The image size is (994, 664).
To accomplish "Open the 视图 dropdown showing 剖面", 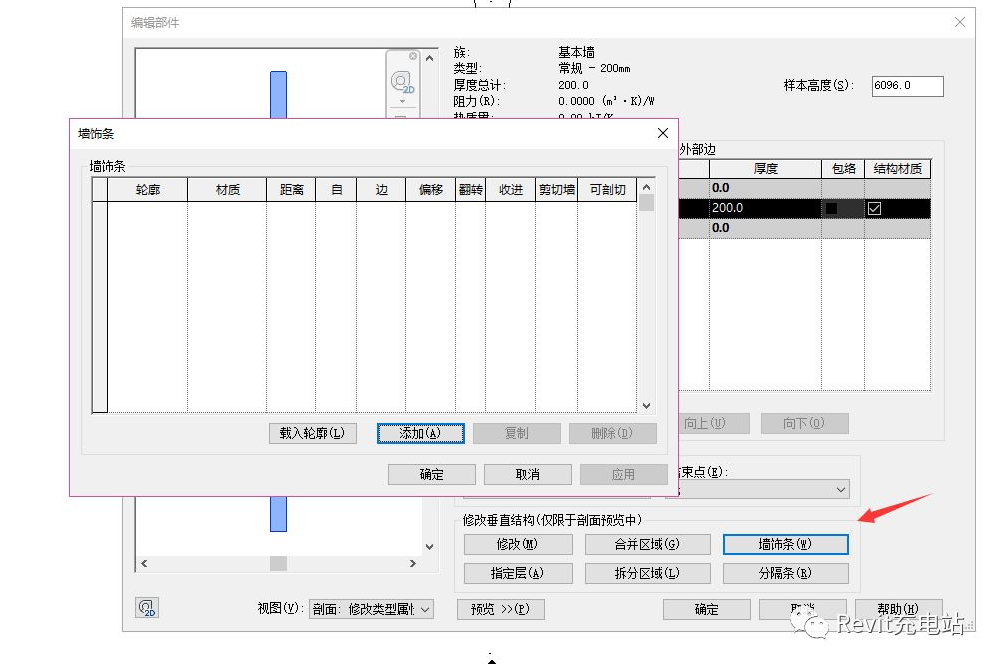I will [x=371, y=609].
